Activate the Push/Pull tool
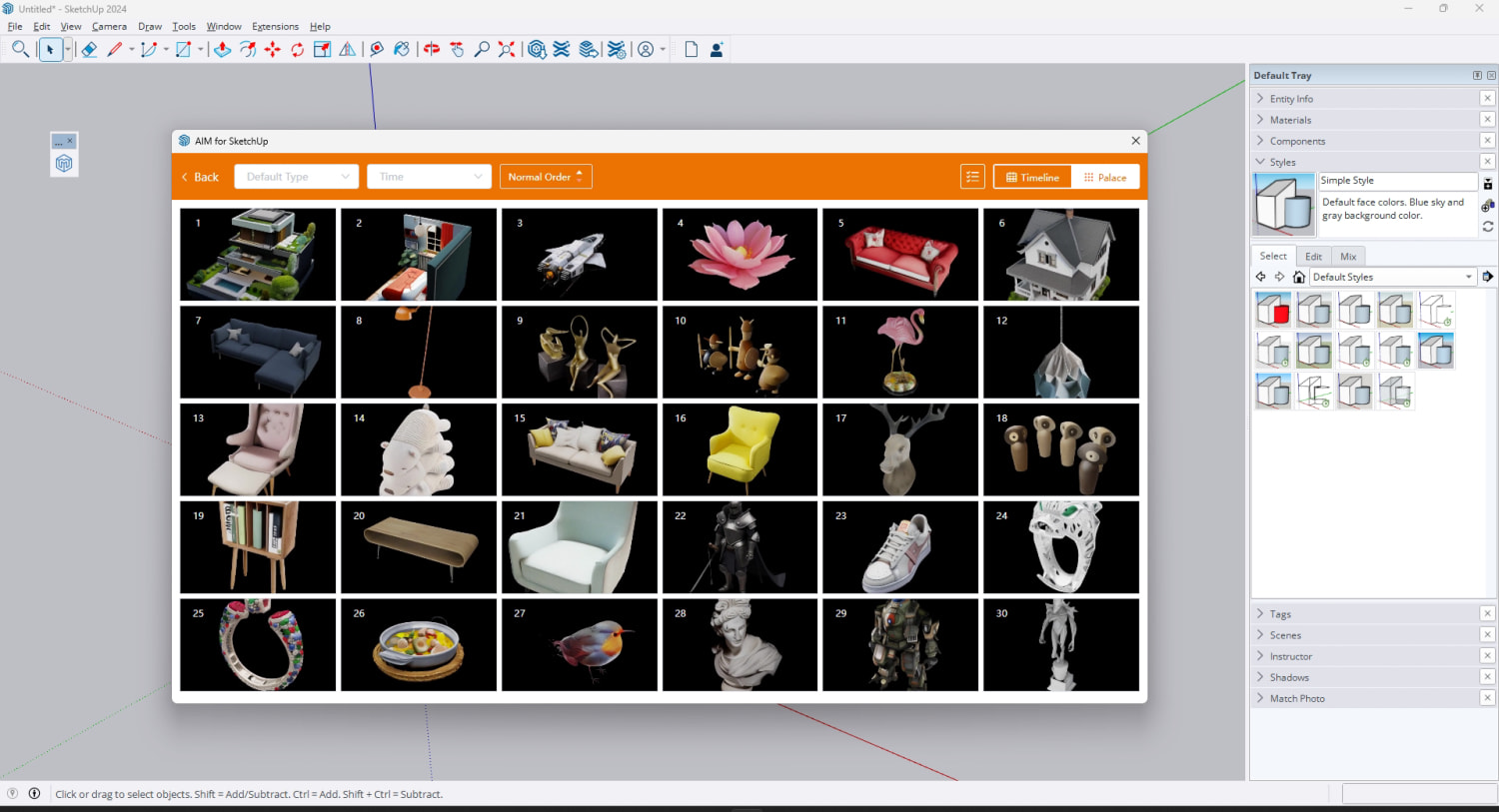This screenshot has height=812, width=1499. coord(222,49)
